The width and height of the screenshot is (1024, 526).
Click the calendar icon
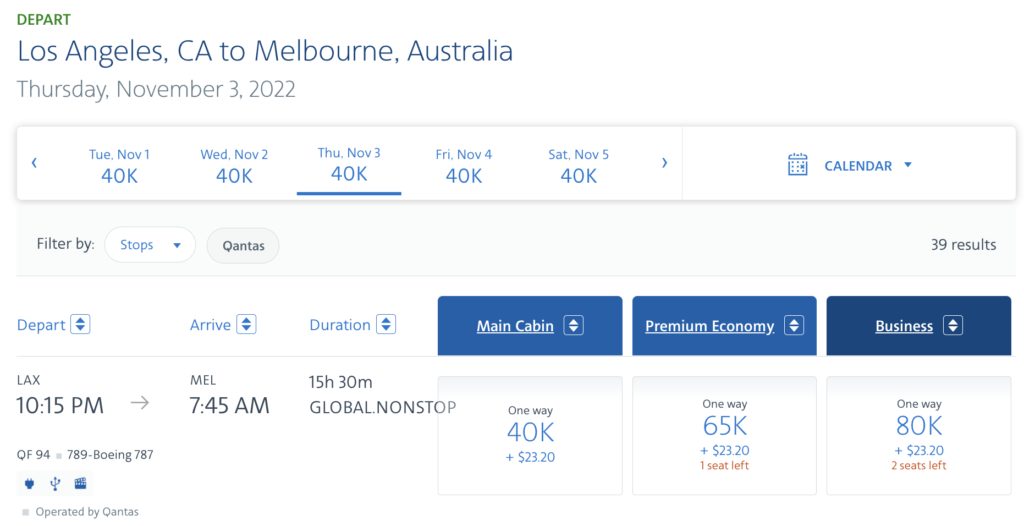[x=797, y=165]
